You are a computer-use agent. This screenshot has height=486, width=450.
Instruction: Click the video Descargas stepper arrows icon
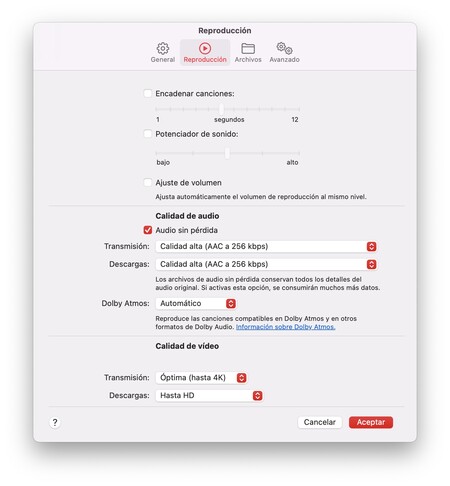tap(257, 396)
